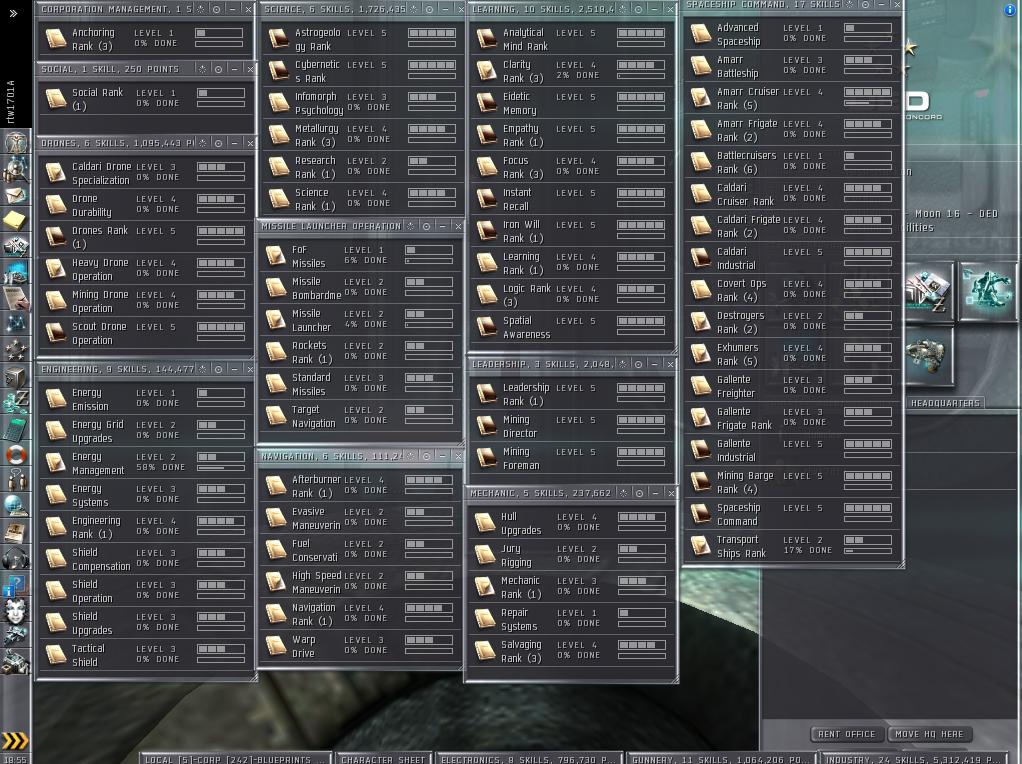Image resolution: width=1022 pixels, height=764 pixels.
Task: Click the Amarr Cruiser training progress bar
Action: tap(868, 103)
